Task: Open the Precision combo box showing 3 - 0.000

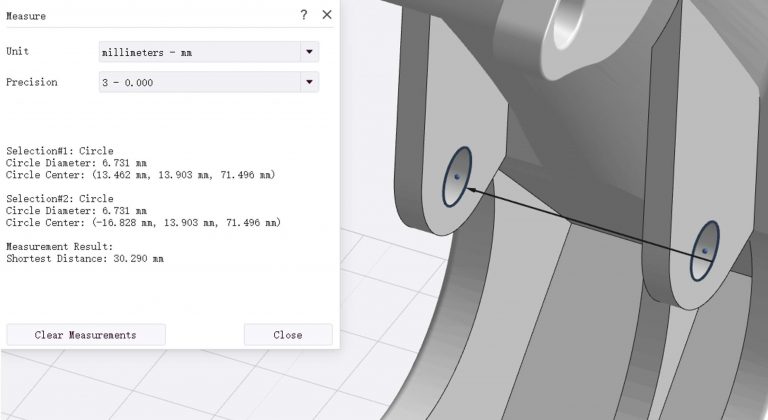Action: 209,82
